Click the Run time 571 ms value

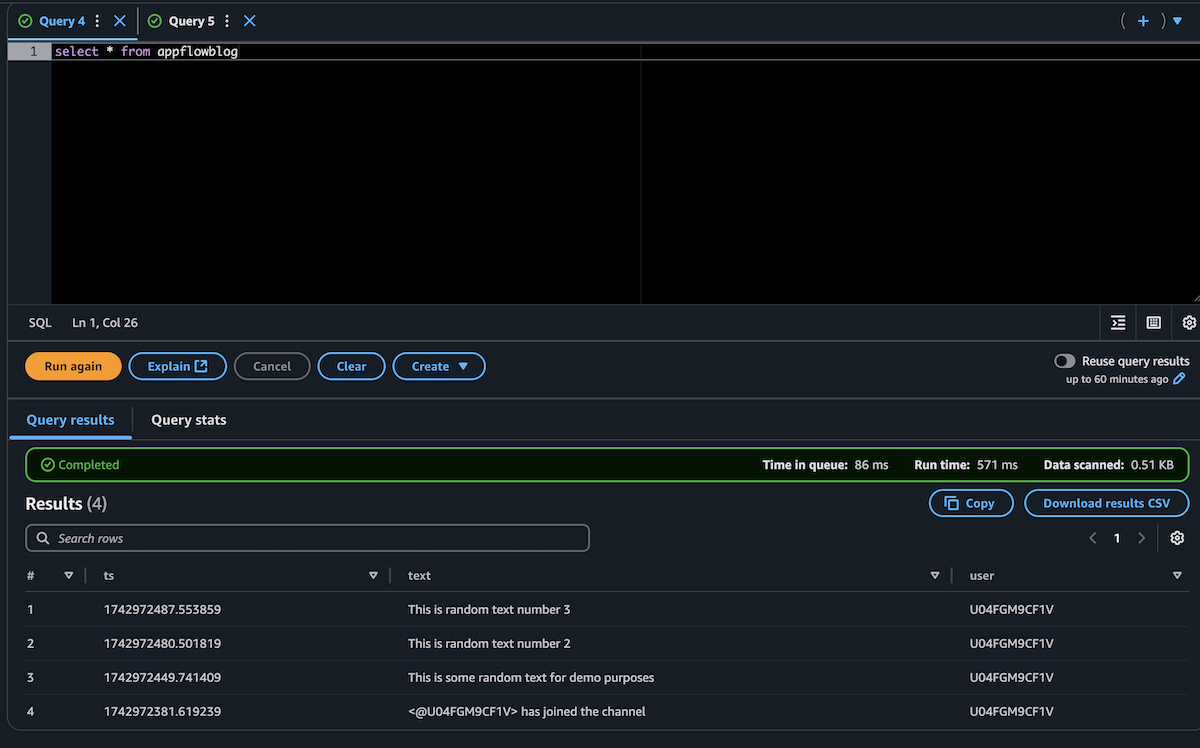(997, 465)
